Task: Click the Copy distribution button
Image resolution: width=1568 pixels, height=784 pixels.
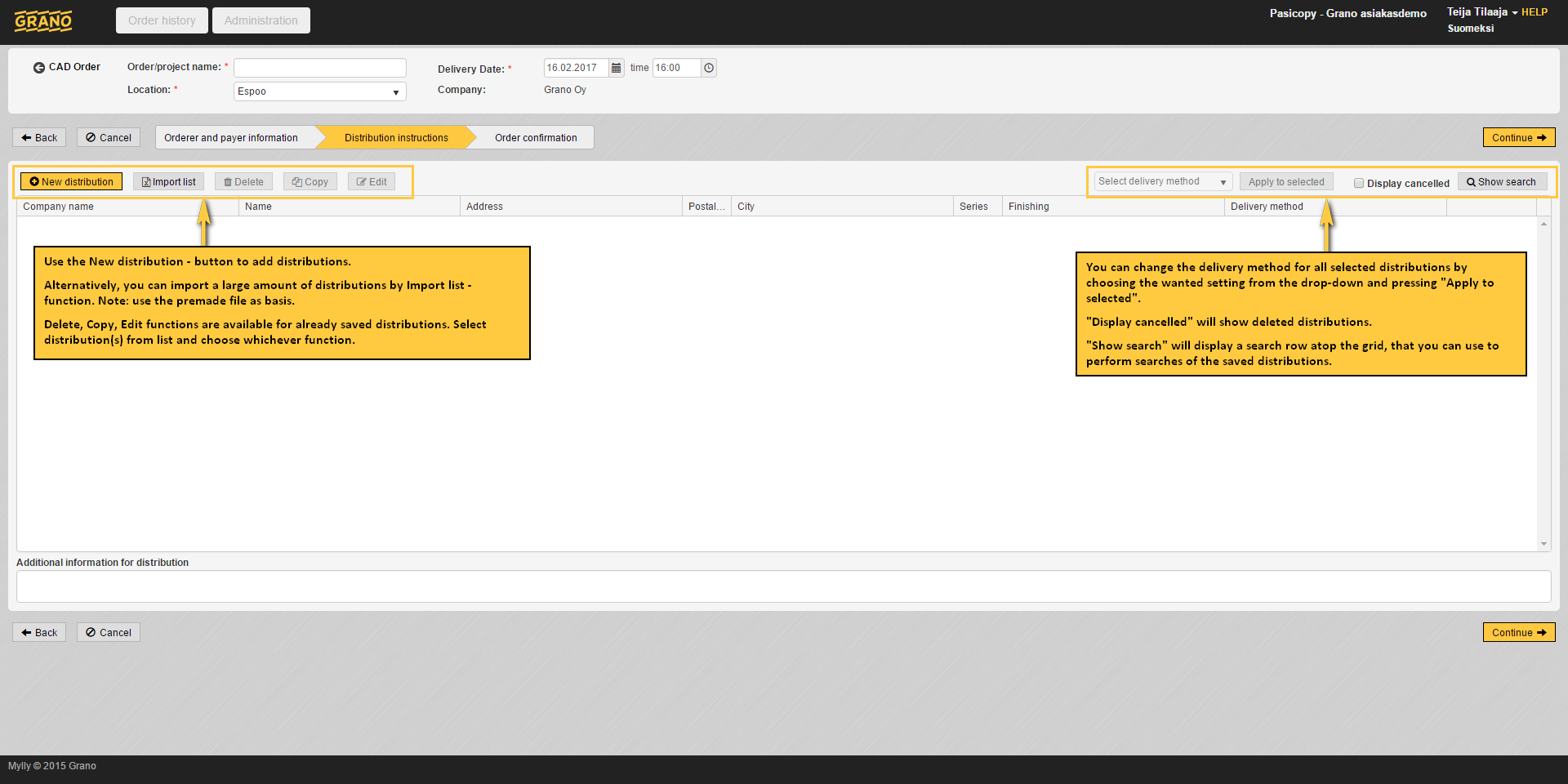Action: (x=310, y=181)
